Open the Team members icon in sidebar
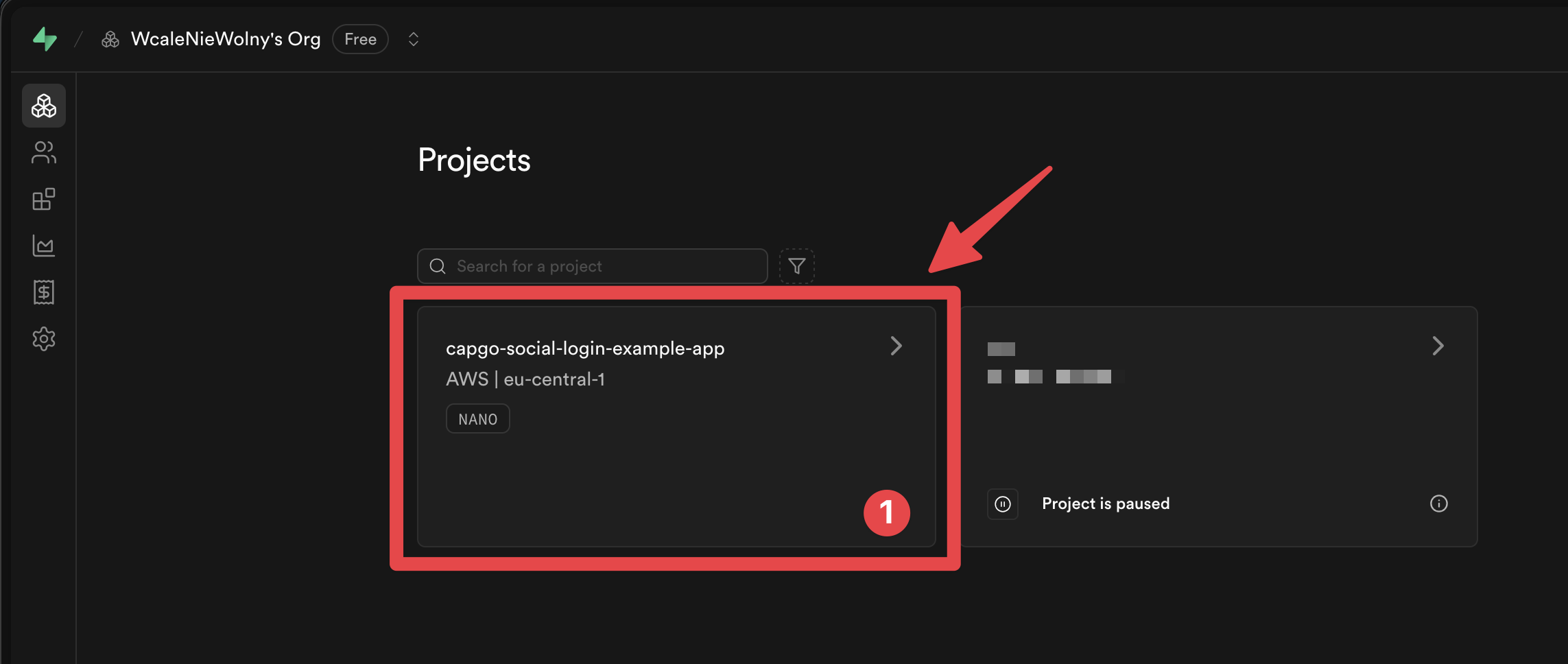This screenshot has height=664, width=1568. click(43, 152)
